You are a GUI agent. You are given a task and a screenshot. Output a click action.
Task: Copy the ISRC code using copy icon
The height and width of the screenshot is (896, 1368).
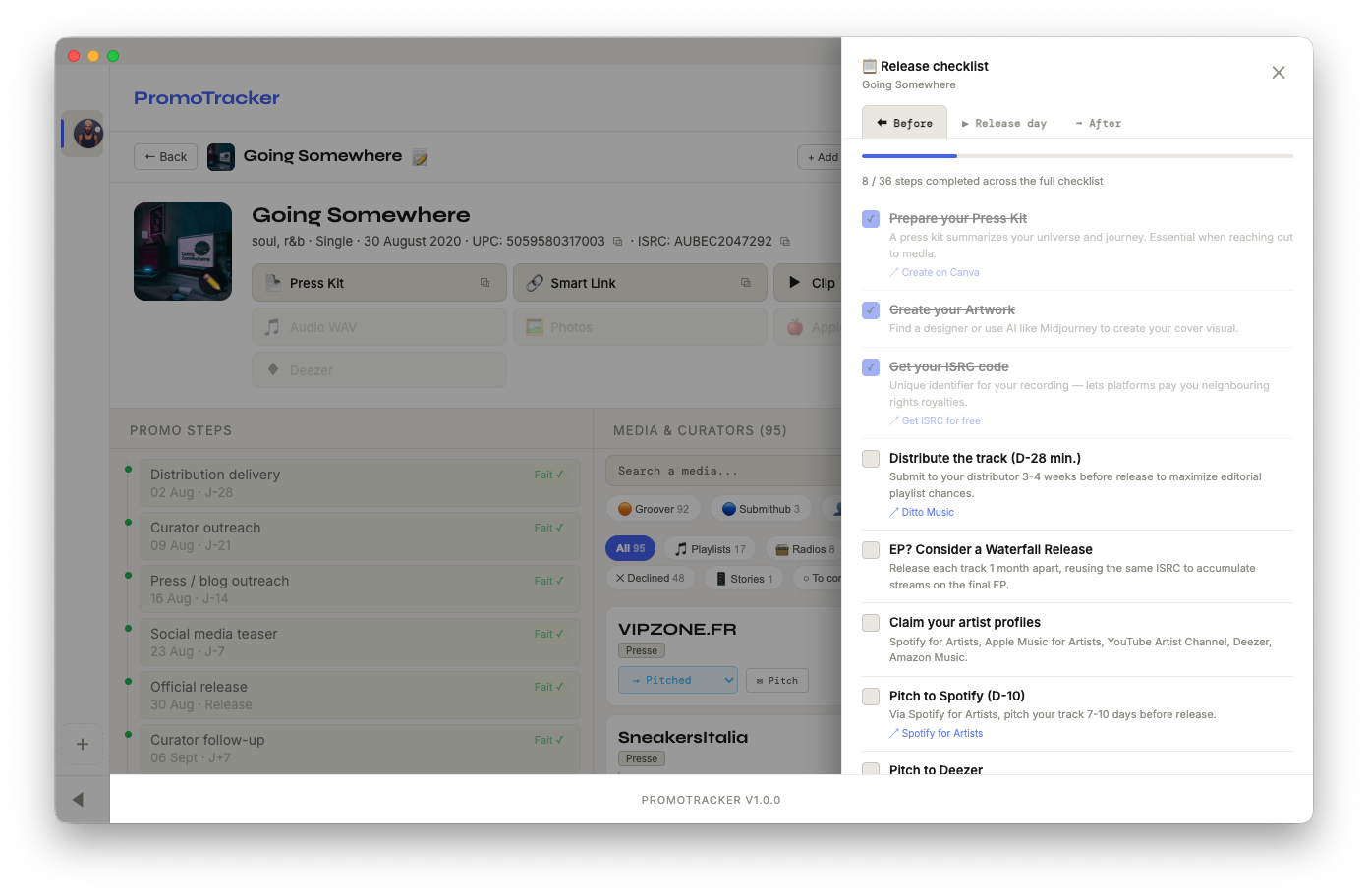point(785,242)
